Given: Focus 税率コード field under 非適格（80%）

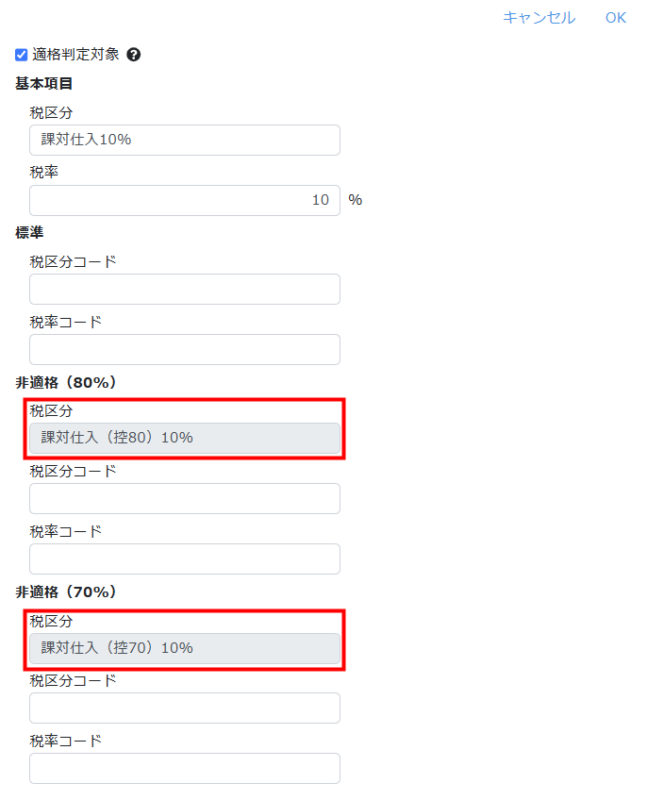Looking at the screenshot, I should coord(185,559).
